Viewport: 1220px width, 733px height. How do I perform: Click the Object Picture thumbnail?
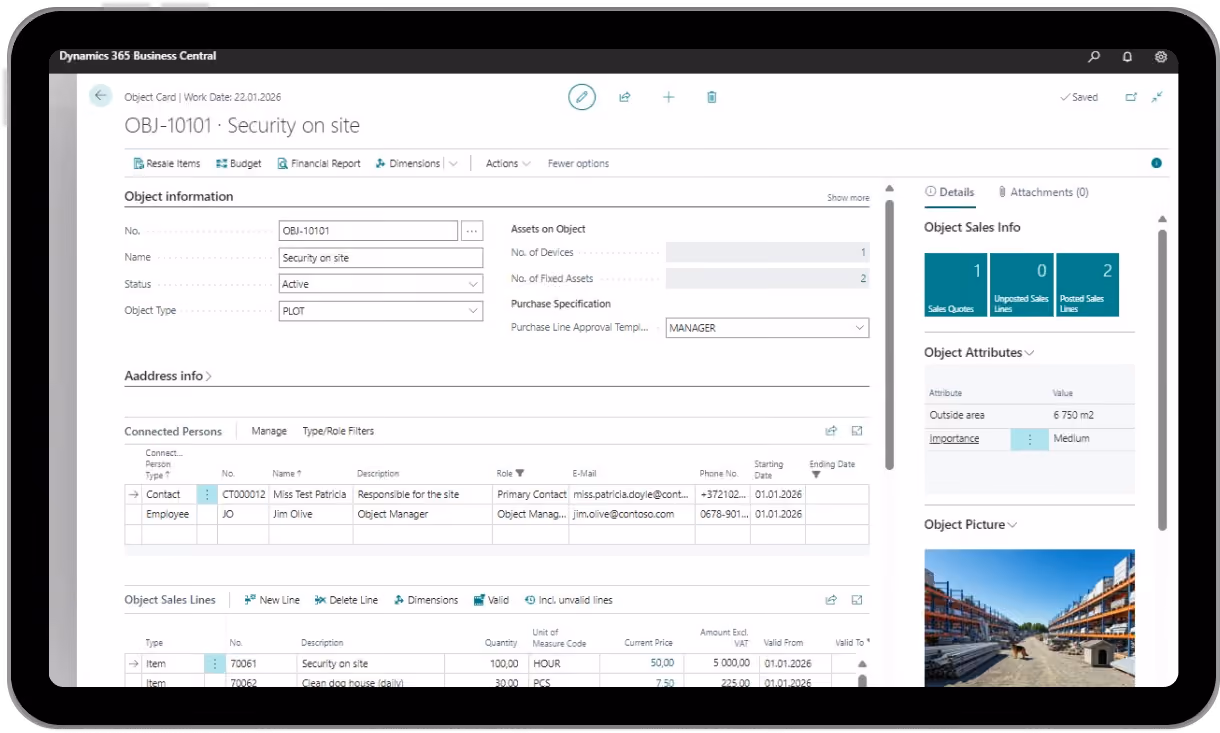[x=1029, y=617]
